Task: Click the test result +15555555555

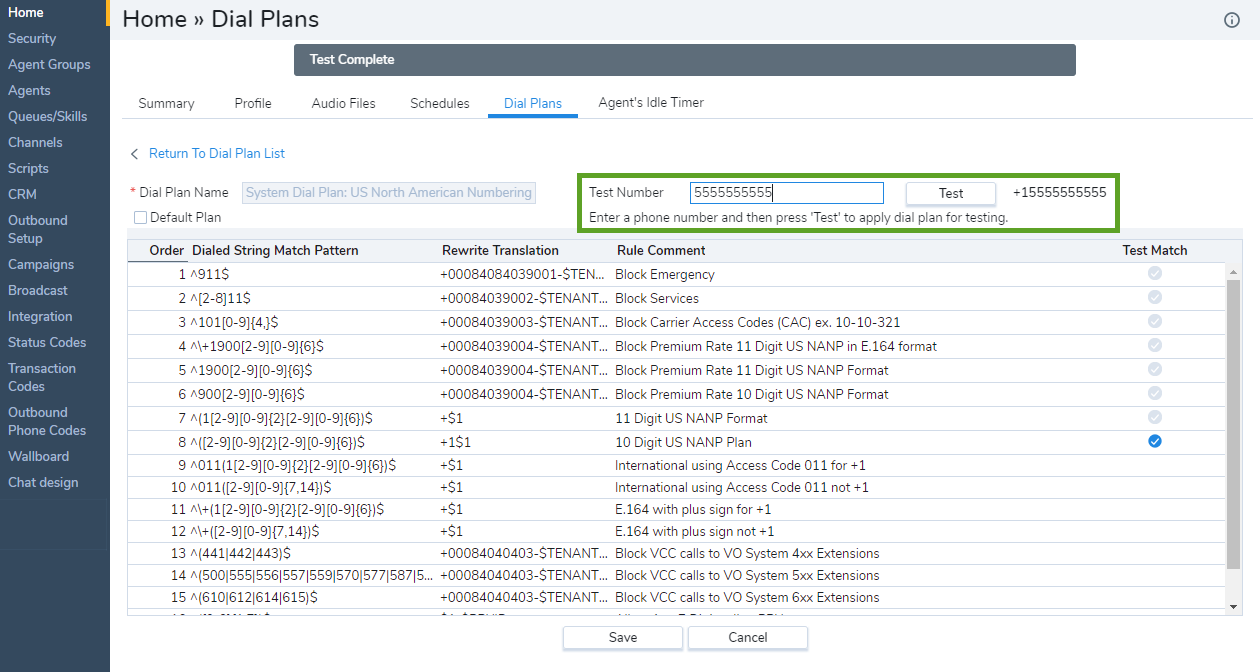Action: (x=1059, y=192)
